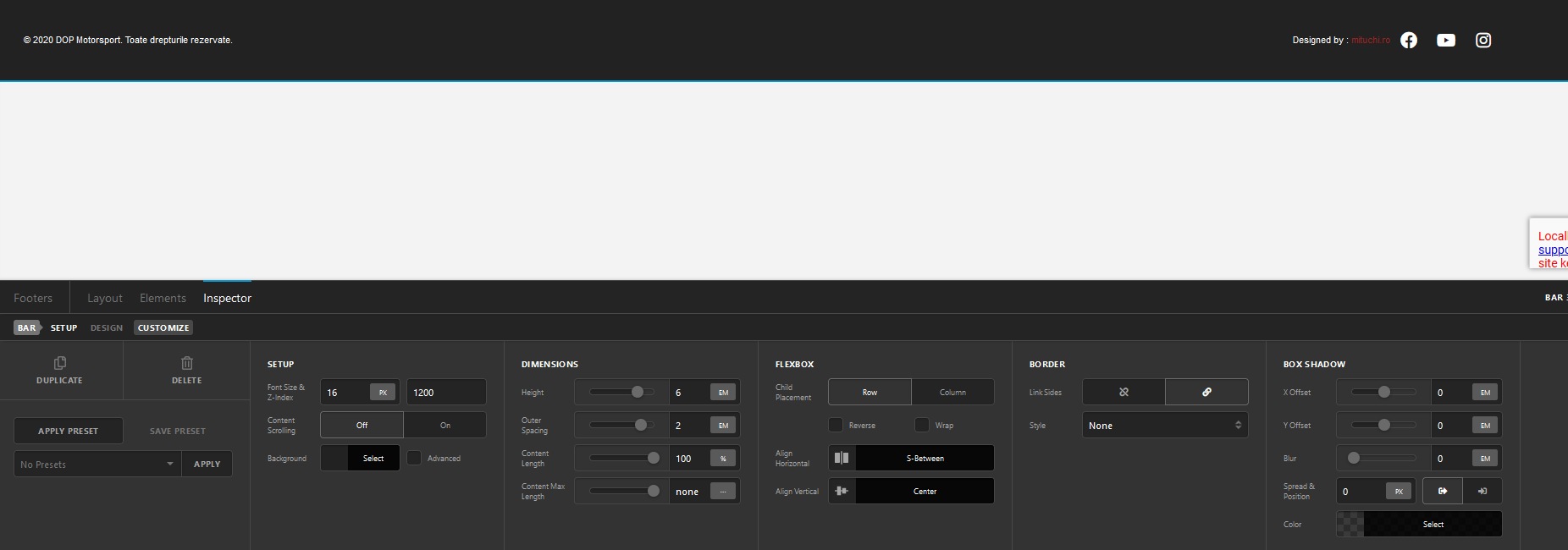Toggle EM unit for X Offset
1568x550 pixels.
1485,393
